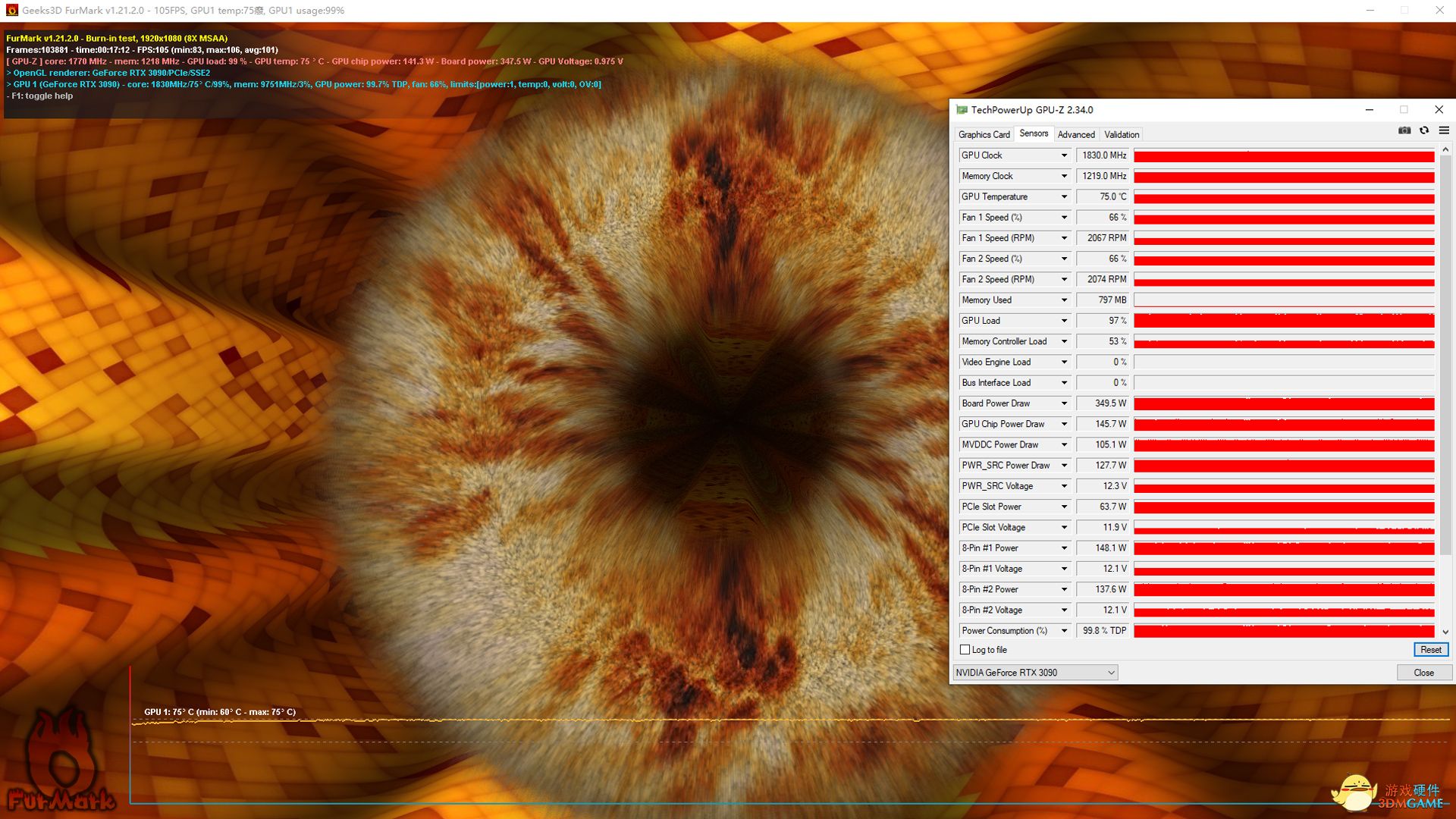Switch to the Graphics Card tab
This screenshot has width=1456, height=819.
(984, 134)
